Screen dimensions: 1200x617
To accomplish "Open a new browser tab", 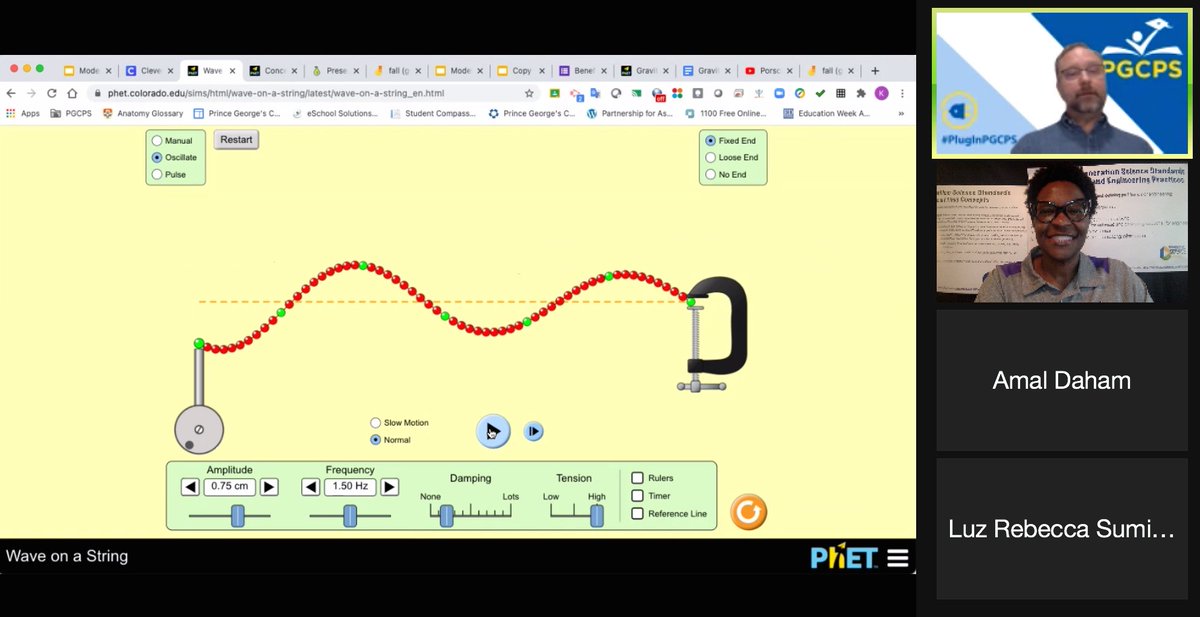I will point(875,71).
